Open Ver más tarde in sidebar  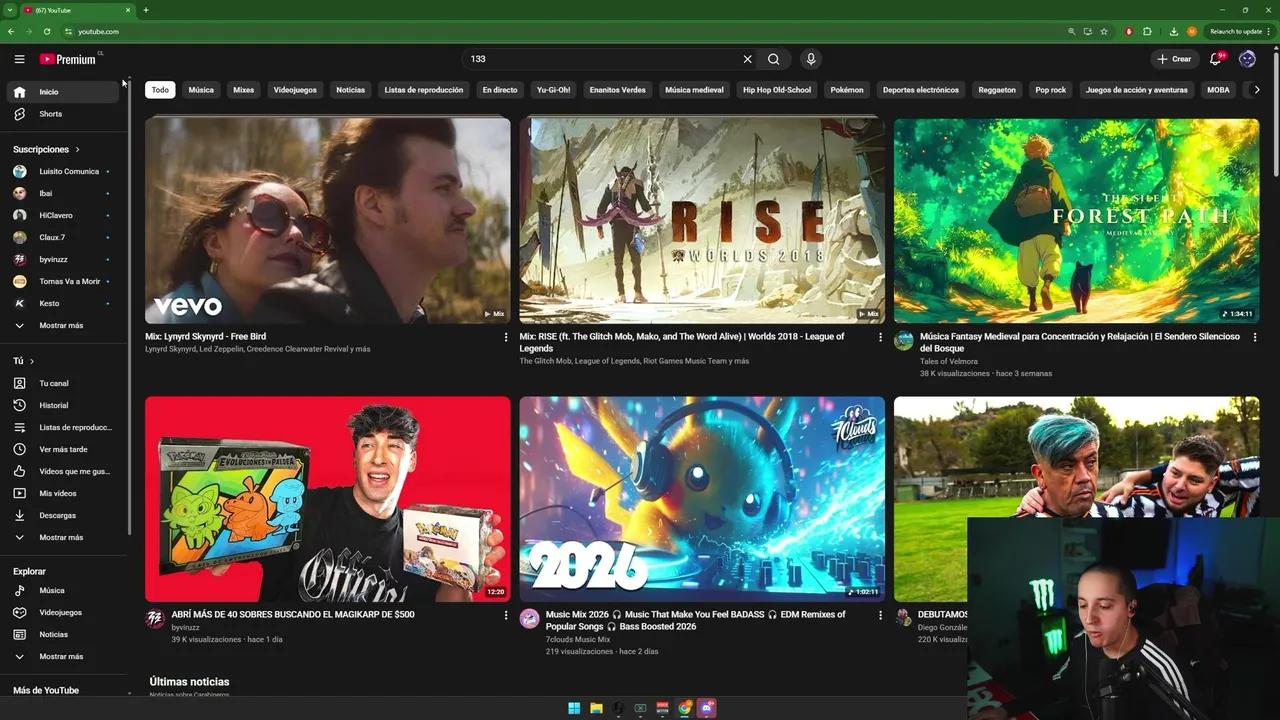coord(65,449)
